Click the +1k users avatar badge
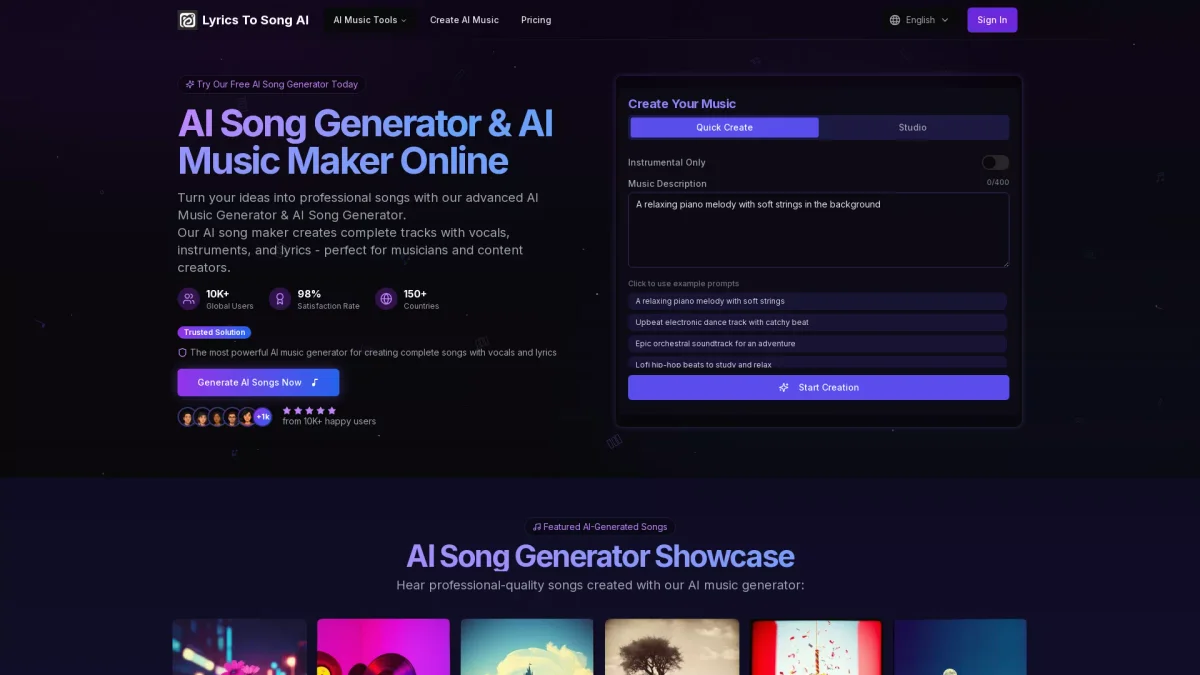The height and width of the screenshot is (675, 1200). (263, 417)
